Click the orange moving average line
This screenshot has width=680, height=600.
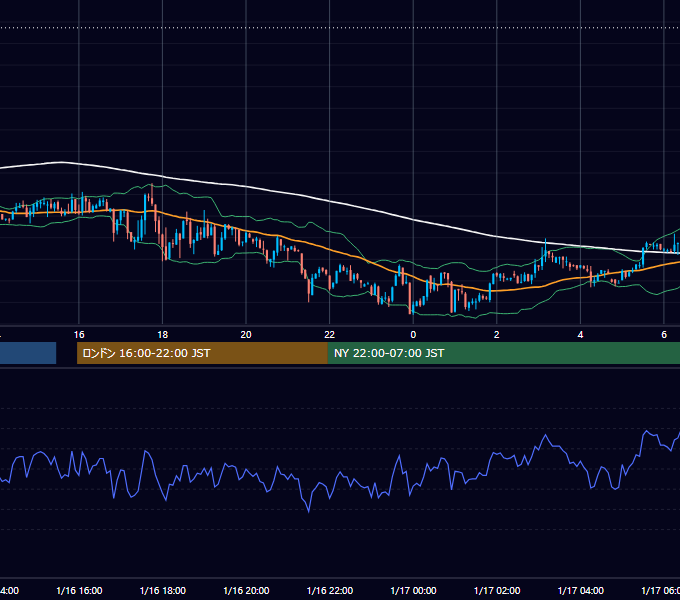tap(330, 249)
